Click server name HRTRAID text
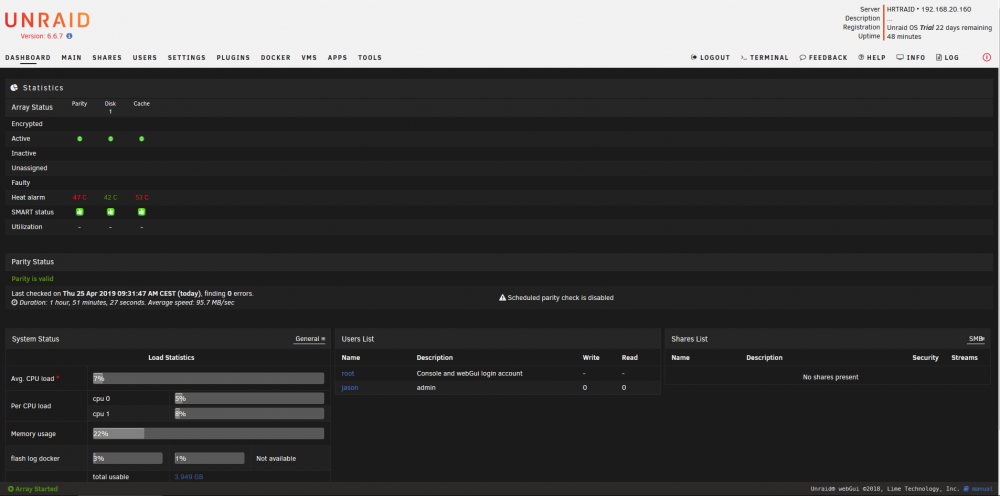Image resolution: width=1000 pixels, height=496 pixels. coord(902,10)
